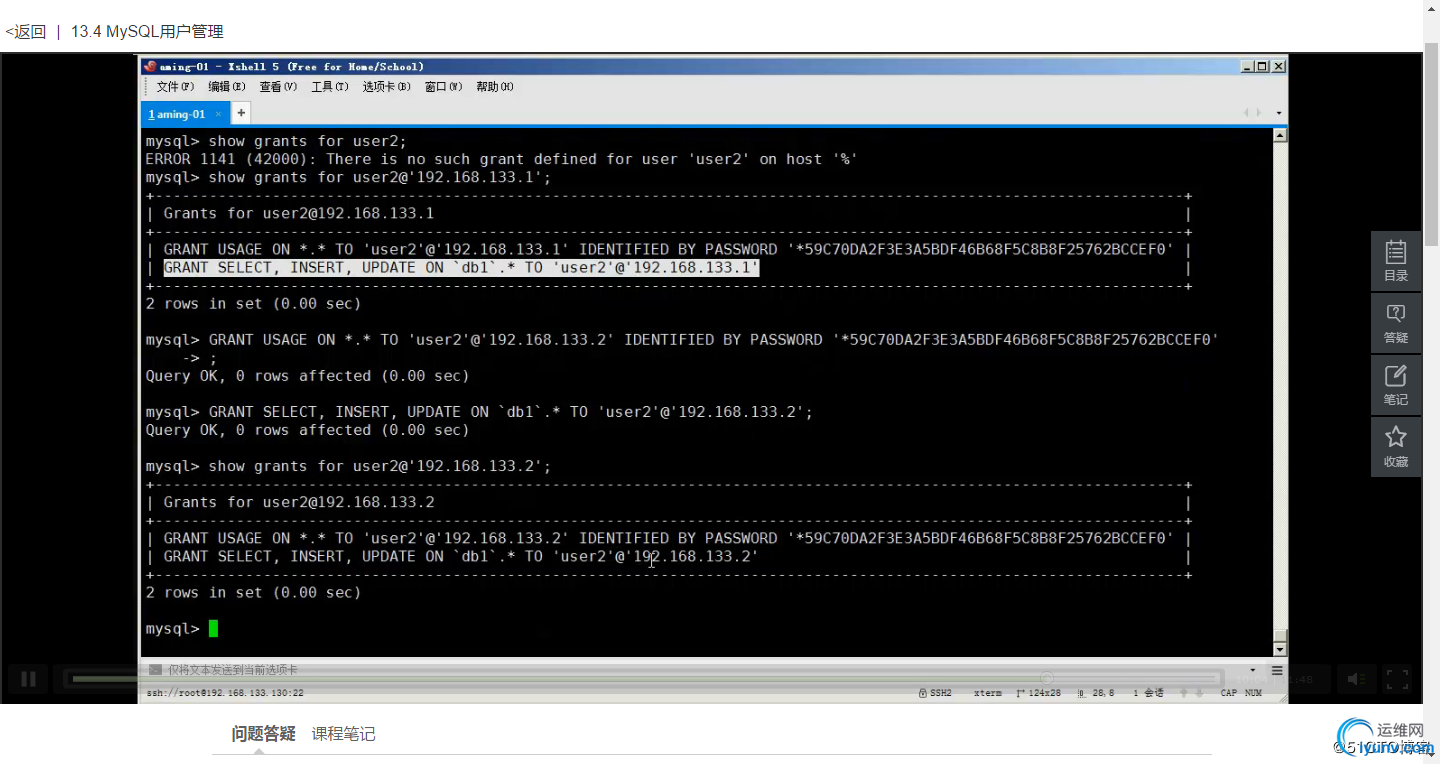Click the terminal scrollbar down arrow
1440x764 pixels.
pyautogui.click(x=1280, y=648)
